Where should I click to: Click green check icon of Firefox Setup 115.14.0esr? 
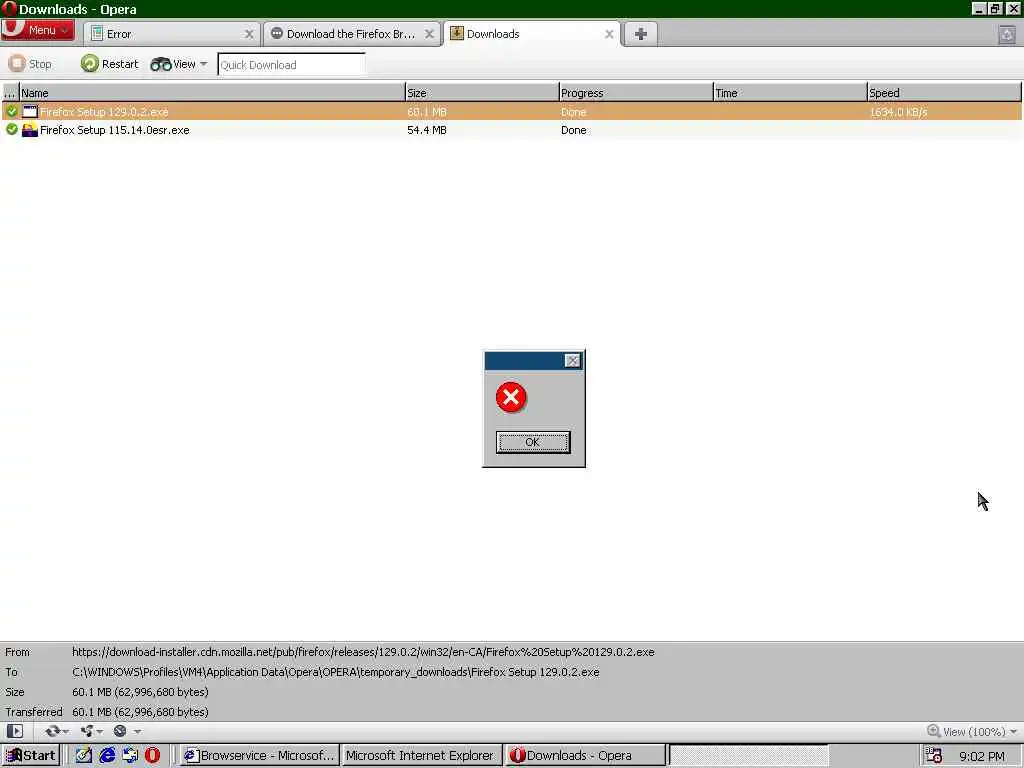(12, 130)
